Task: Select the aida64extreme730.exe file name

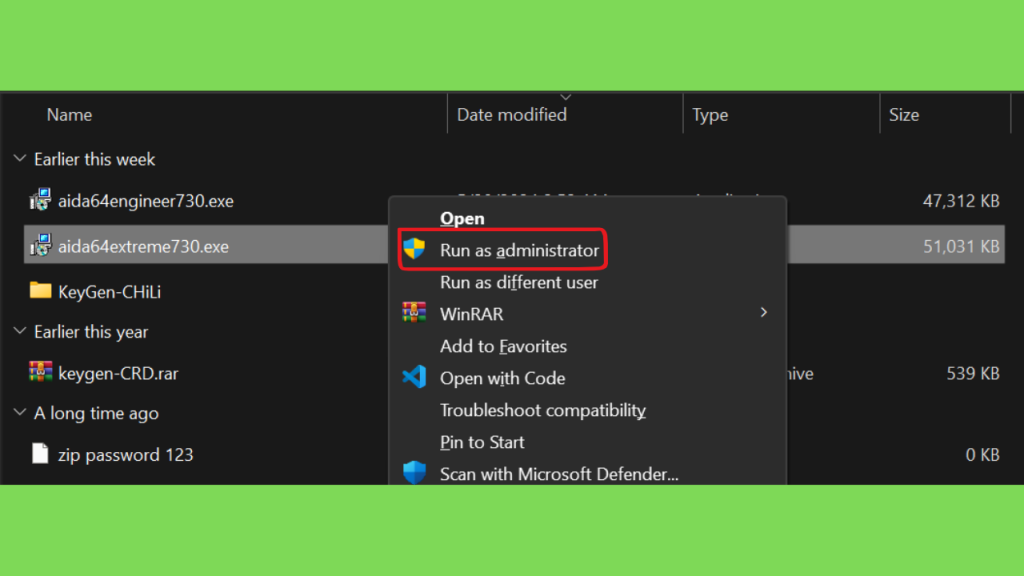Action: pos(144,247)
